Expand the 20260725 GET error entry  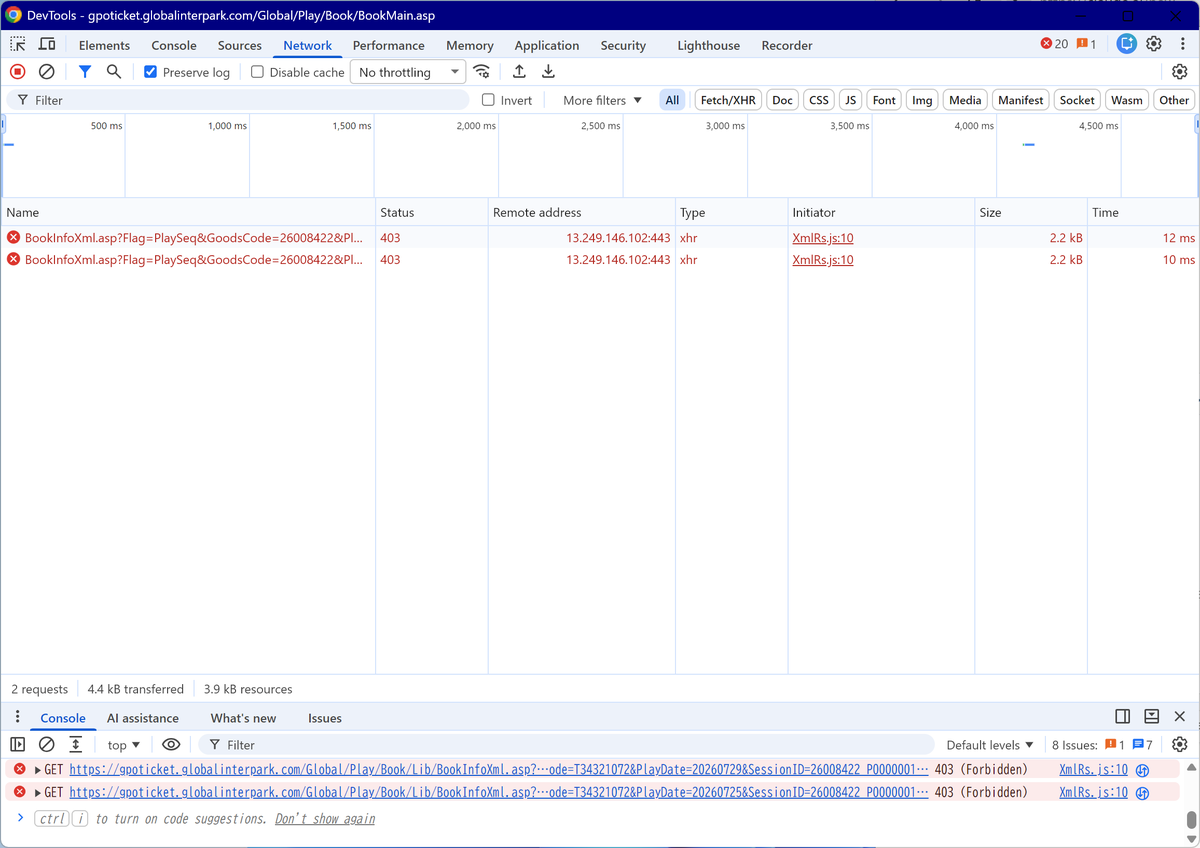tap(38, 793)
